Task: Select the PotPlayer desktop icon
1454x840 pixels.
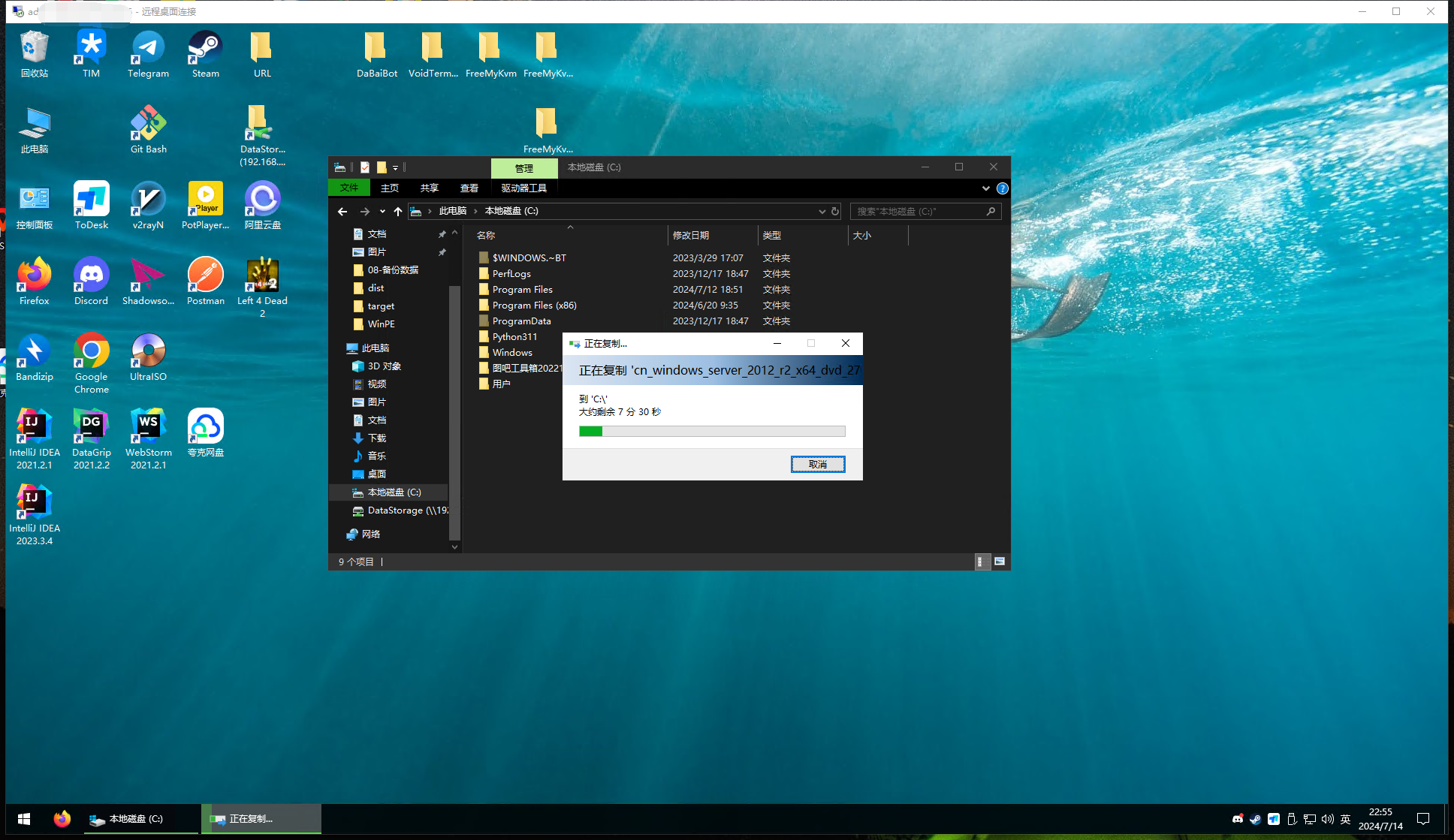Action: (x=205, y=206)
